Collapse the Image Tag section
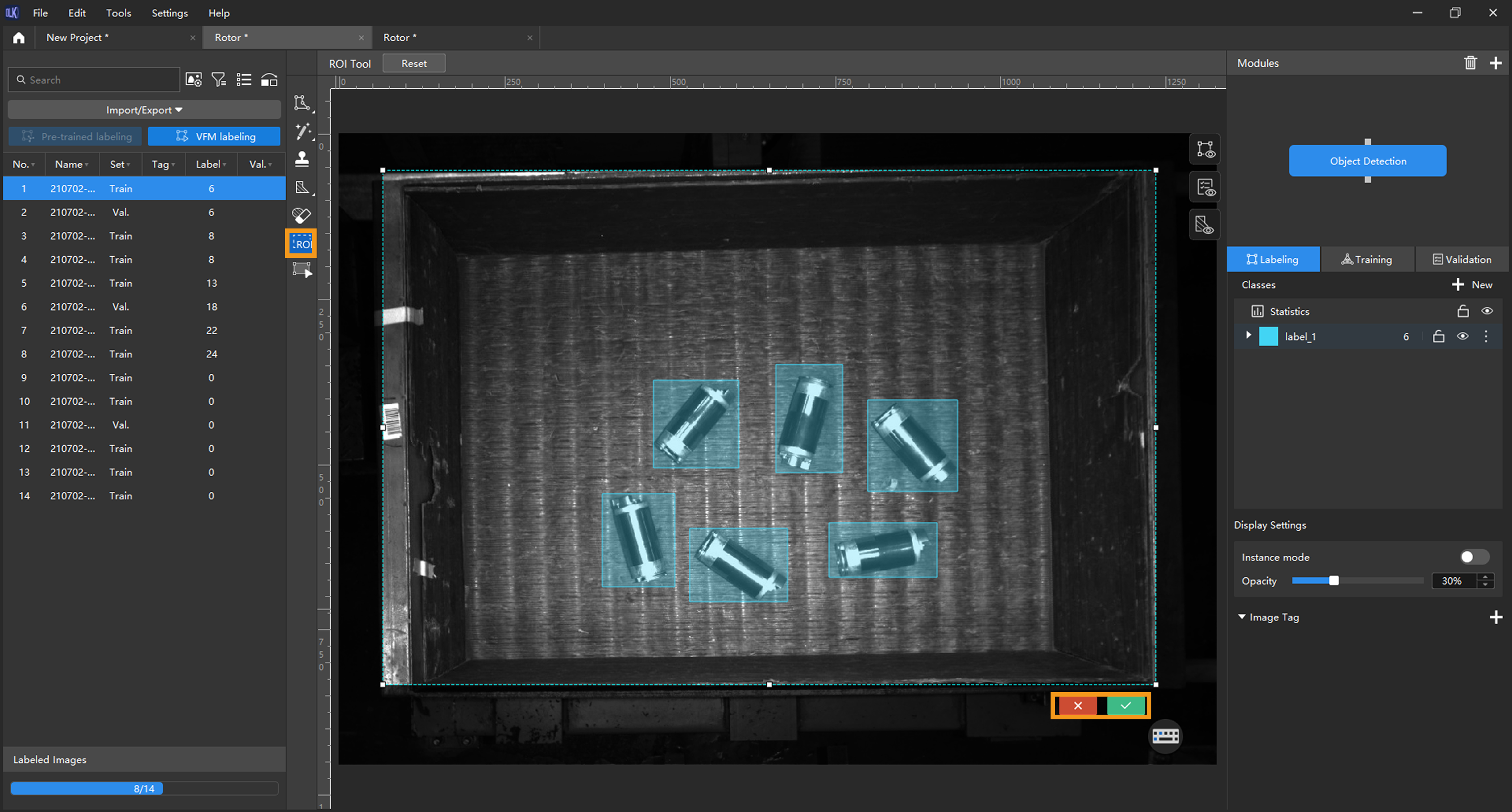 [1242, 617]
